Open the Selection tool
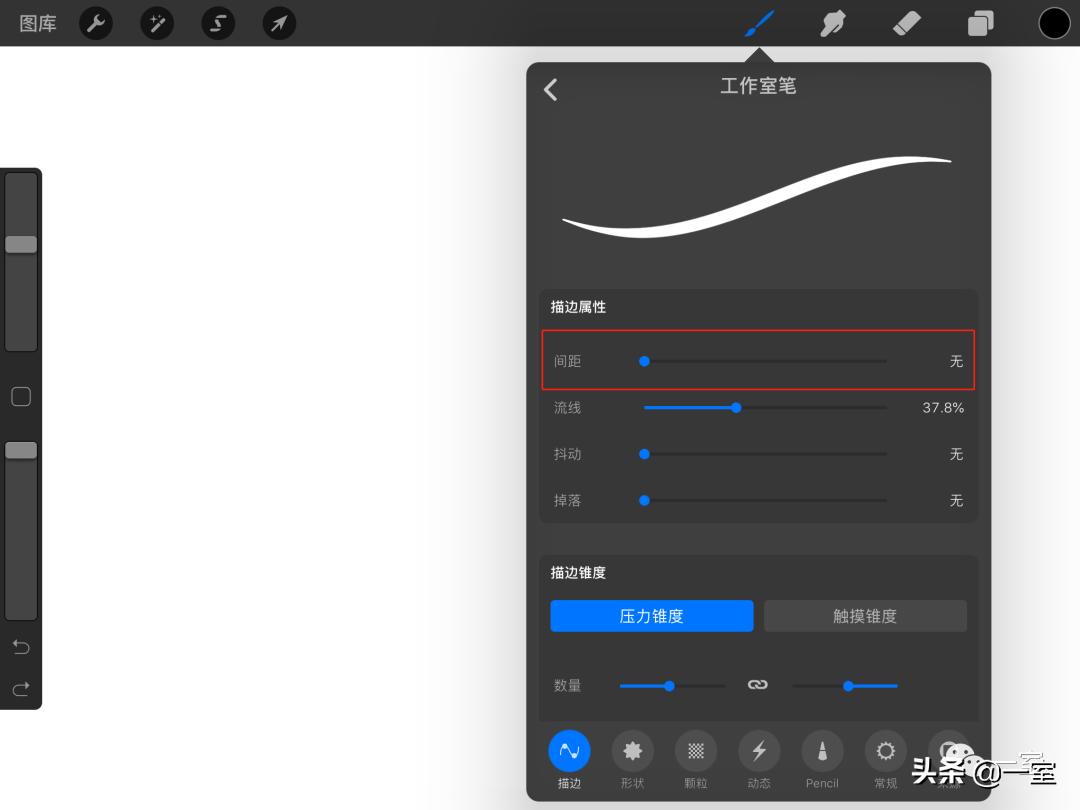Image resolution: width=1080 pixels, height=810 pixels. 218,23
